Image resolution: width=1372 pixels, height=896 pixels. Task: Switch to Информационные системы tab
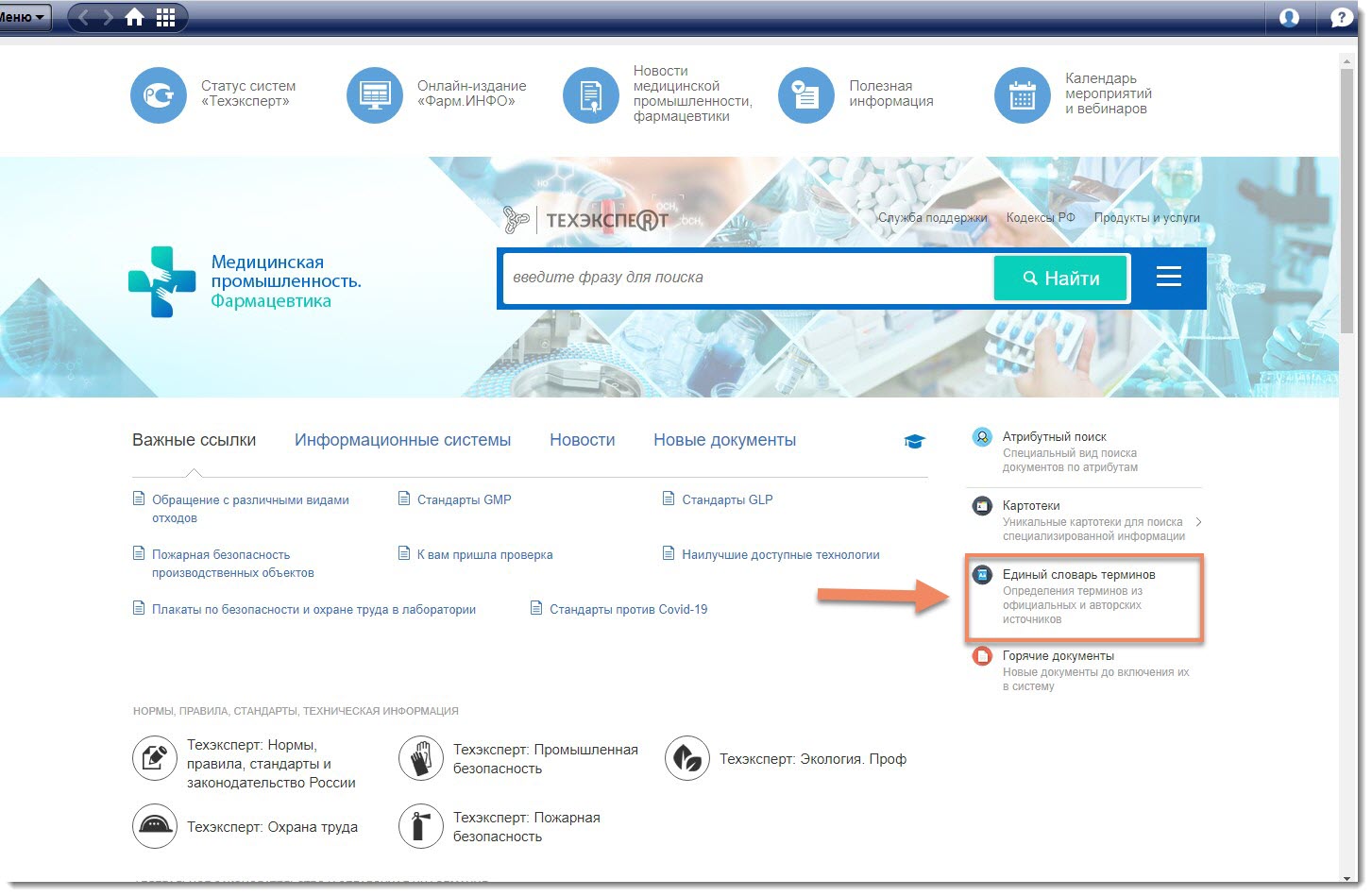coord(402,440)
